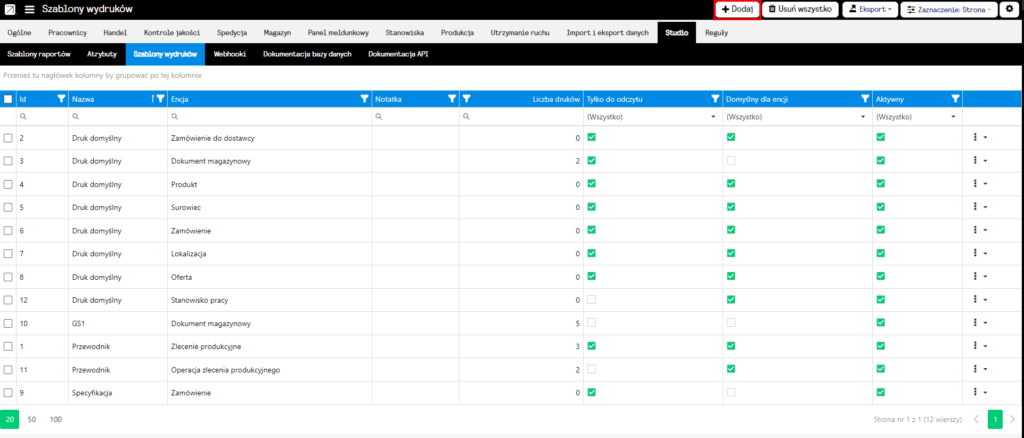Switch to the Webhooki tab

coord(230,54)
